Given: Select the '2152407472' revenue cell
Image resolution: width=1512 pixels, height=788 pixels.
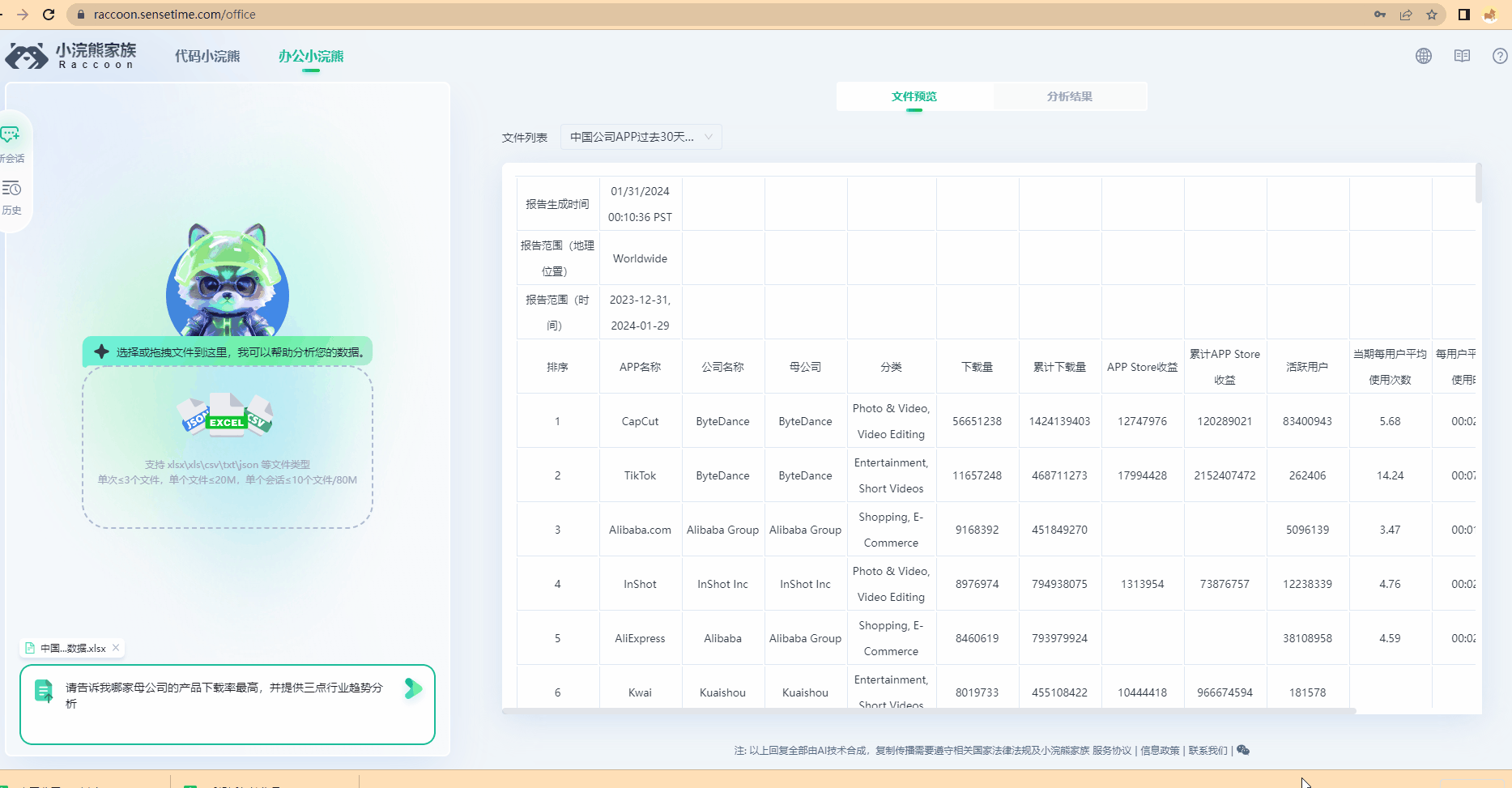Looking at the screenshot, I should pyautogui.click(x=1225, y=475).
